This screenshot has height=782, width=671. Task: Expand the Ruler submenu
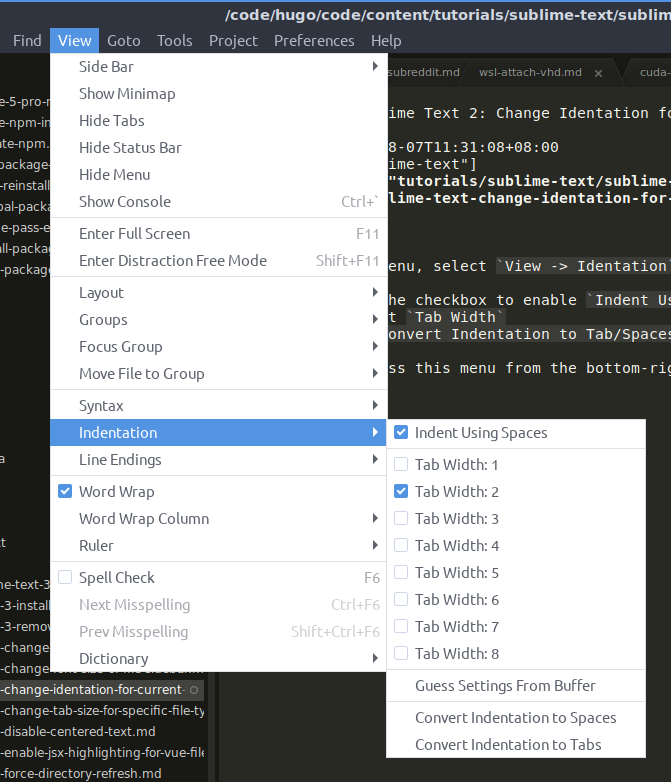point(219,545)
